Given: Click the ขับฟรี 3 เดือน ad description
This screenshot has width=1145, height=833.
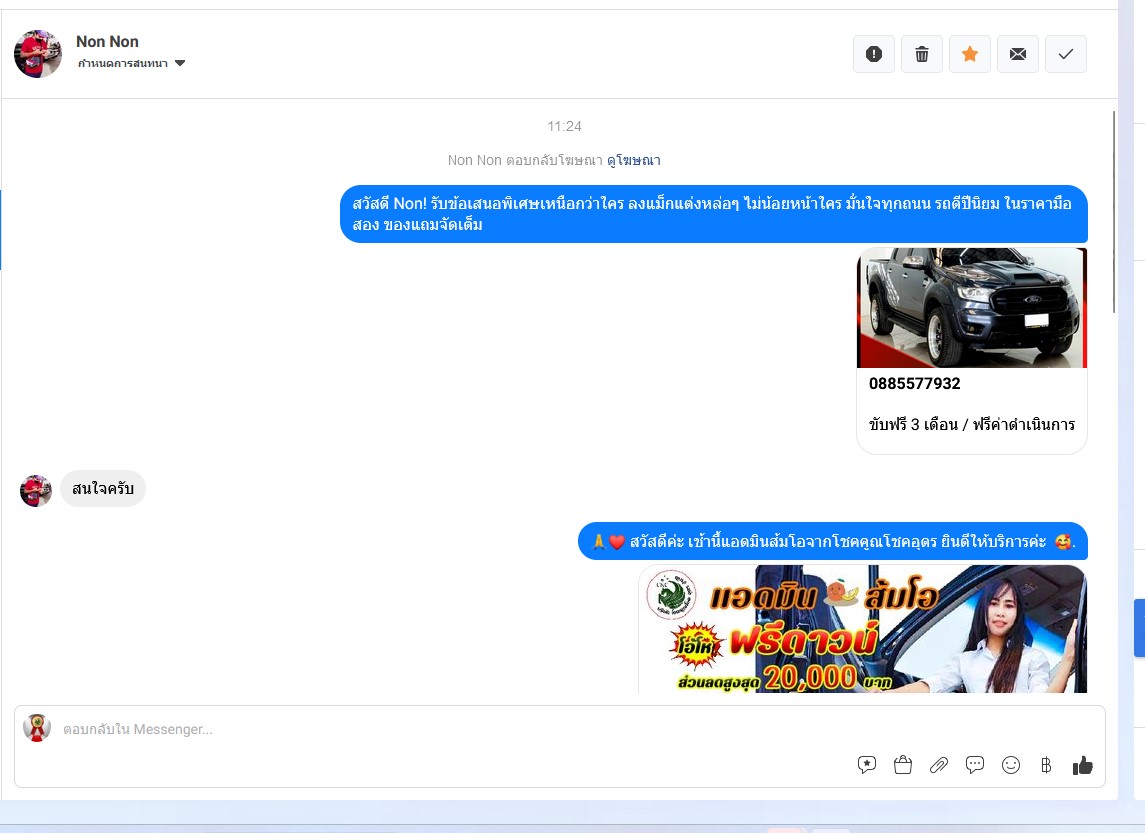Looking at the screenshot, I should click(x=972, y=424).
